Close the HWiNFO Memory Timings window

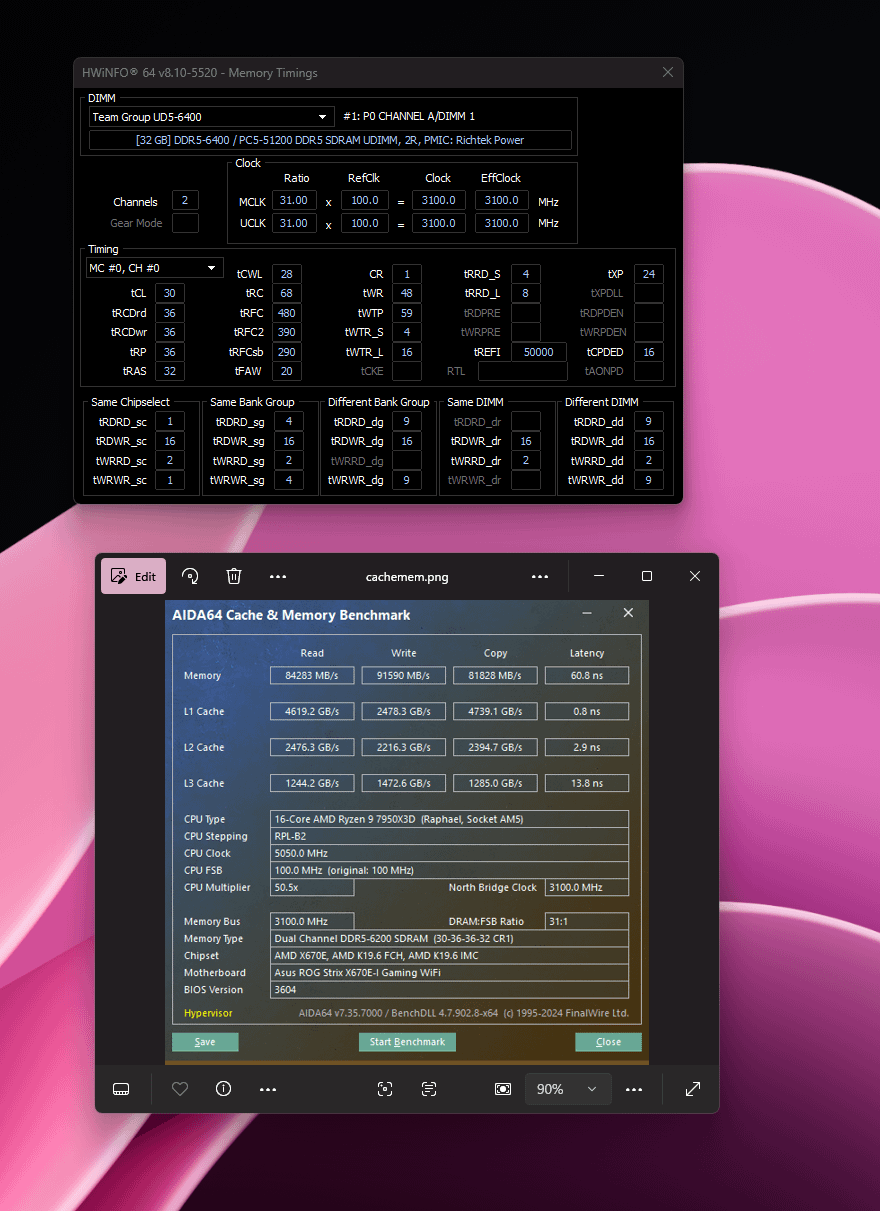pos(668,72)
